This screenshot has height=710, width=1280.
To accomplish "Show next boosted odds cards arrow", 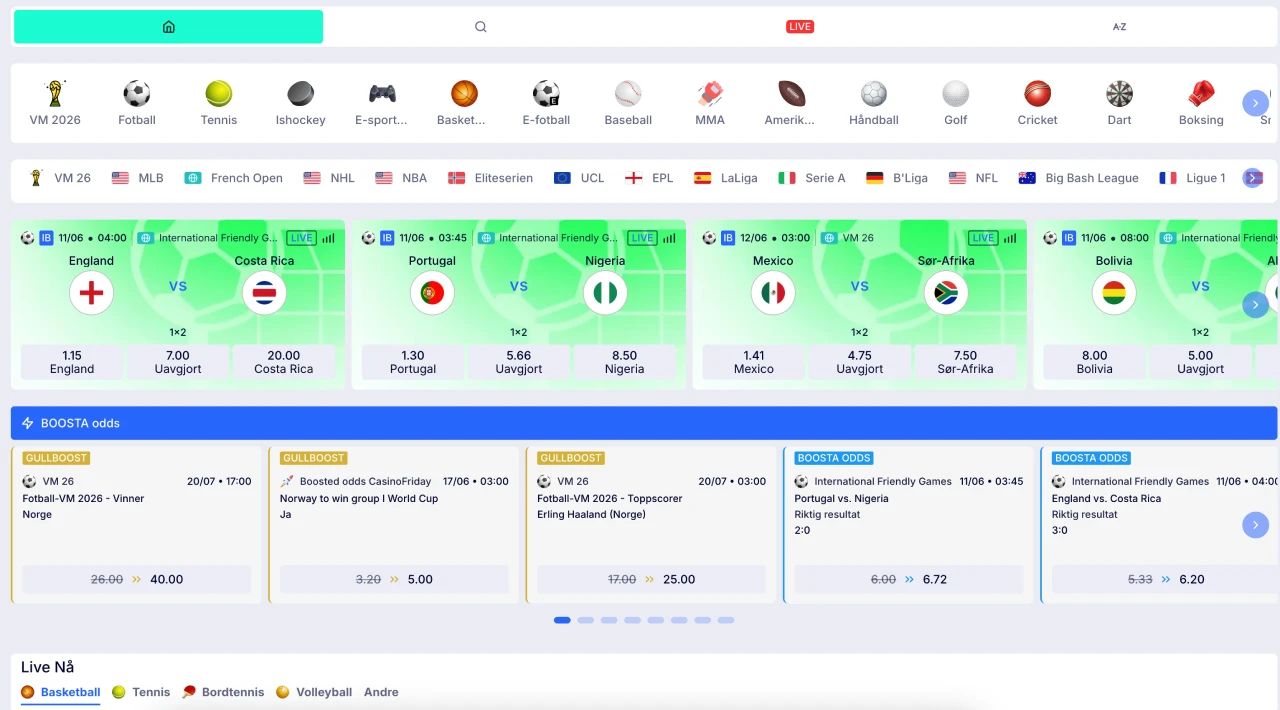I will pyautogui.click(x=1255, y=525).
